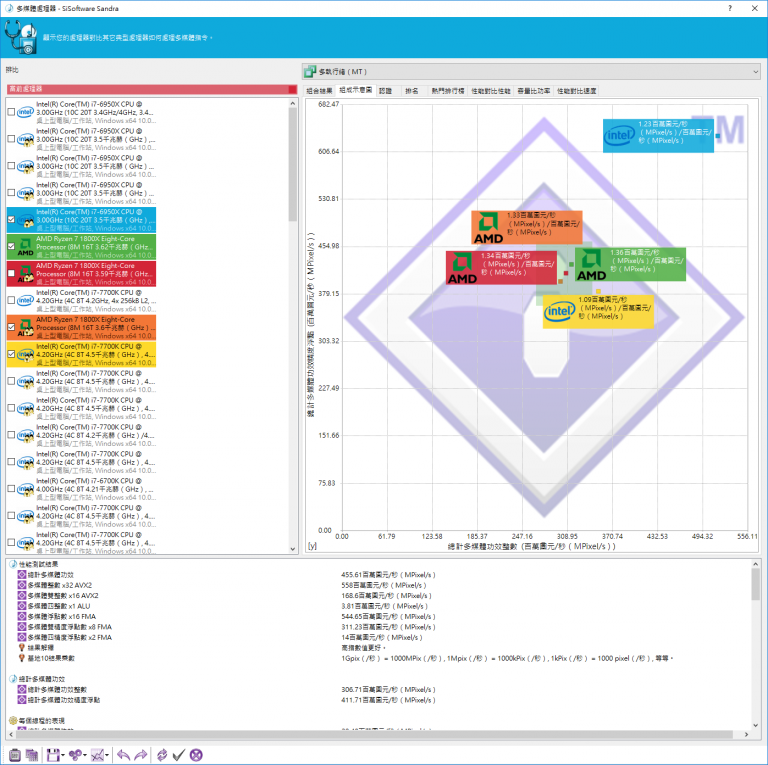Click the purple icon beside x8 FMA row
Screen dimensions: 768x765
[x=22, y=627]
